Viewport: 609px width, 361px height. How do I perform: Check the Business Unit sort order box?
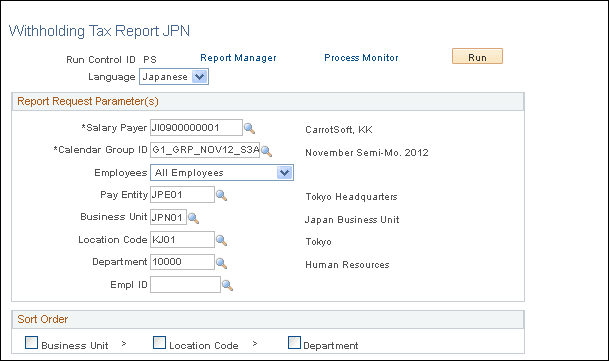coord(31,343)
